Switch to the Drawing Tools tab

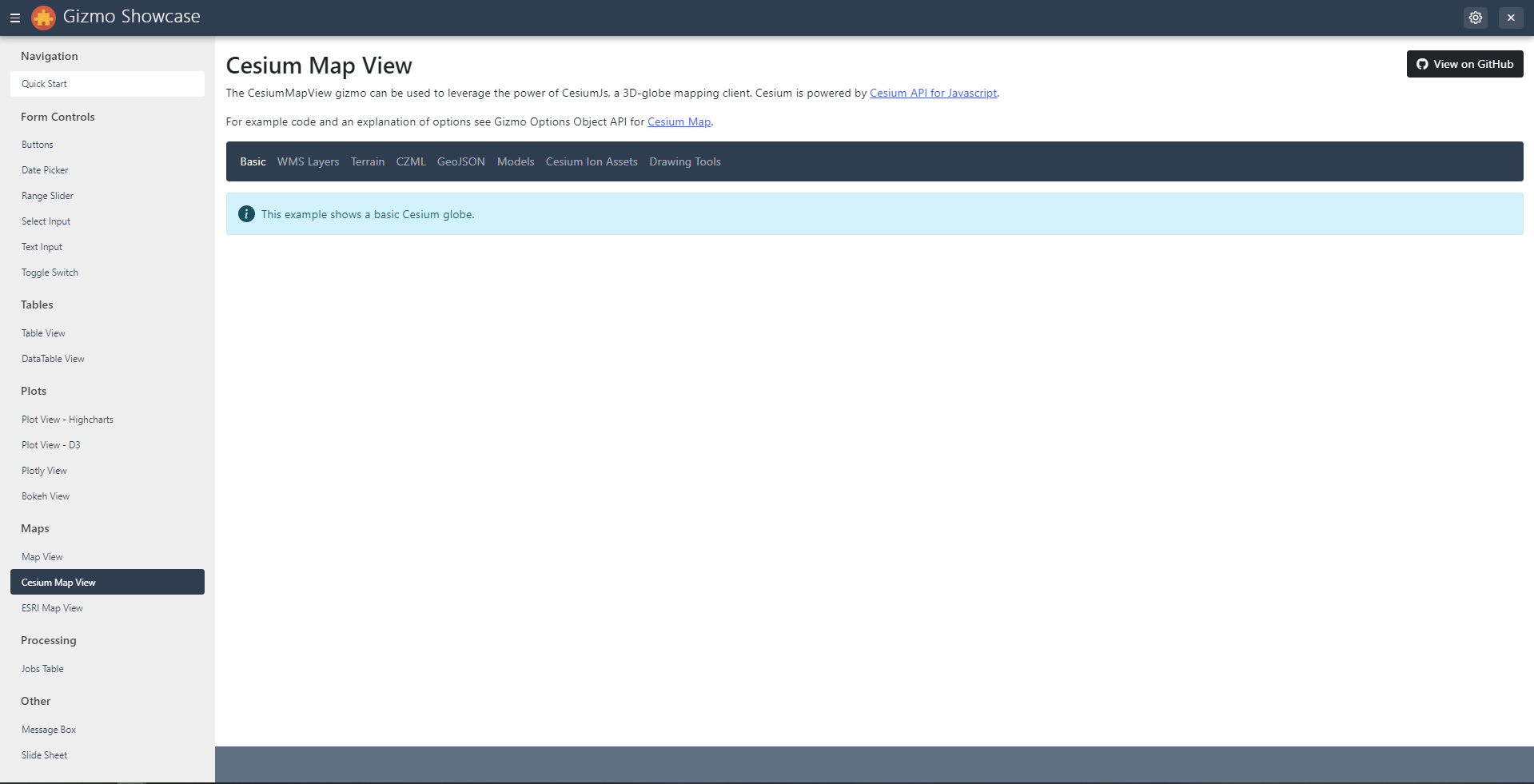coord(684,161)
